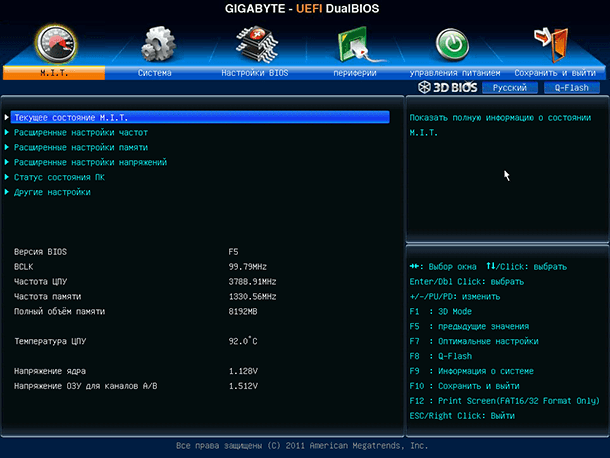Screen dimensions: 610x458
Task: Click the 1.128V core voltage value
Action: click(x=243, y=371)
